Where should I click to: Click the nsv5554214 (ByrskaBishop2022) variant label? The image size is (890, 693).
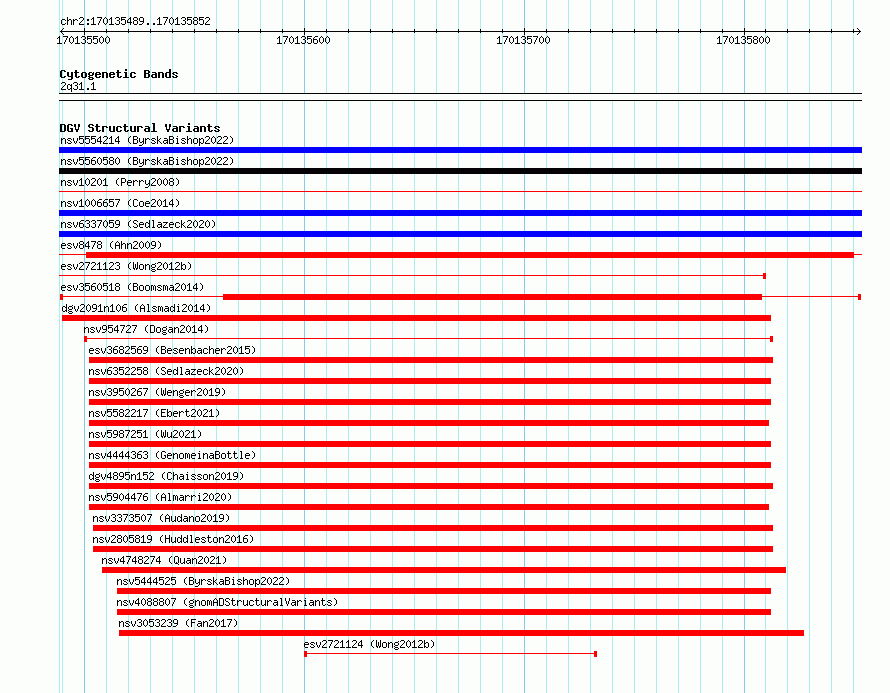pos(147,140)
